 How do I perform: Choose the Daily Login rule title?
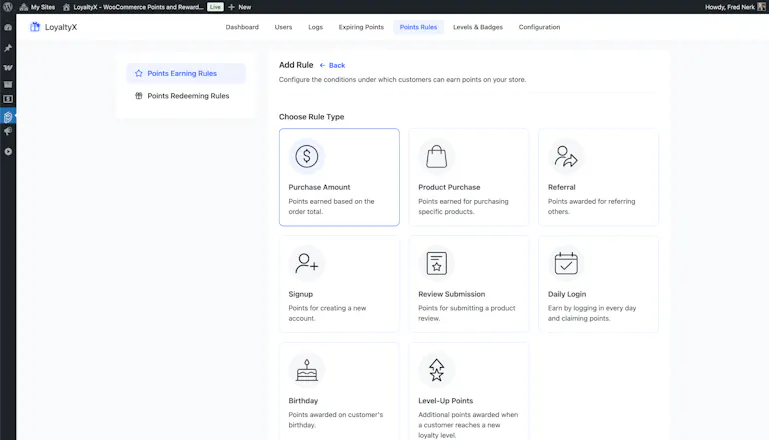pyautogui.click(x=567, y=294)
